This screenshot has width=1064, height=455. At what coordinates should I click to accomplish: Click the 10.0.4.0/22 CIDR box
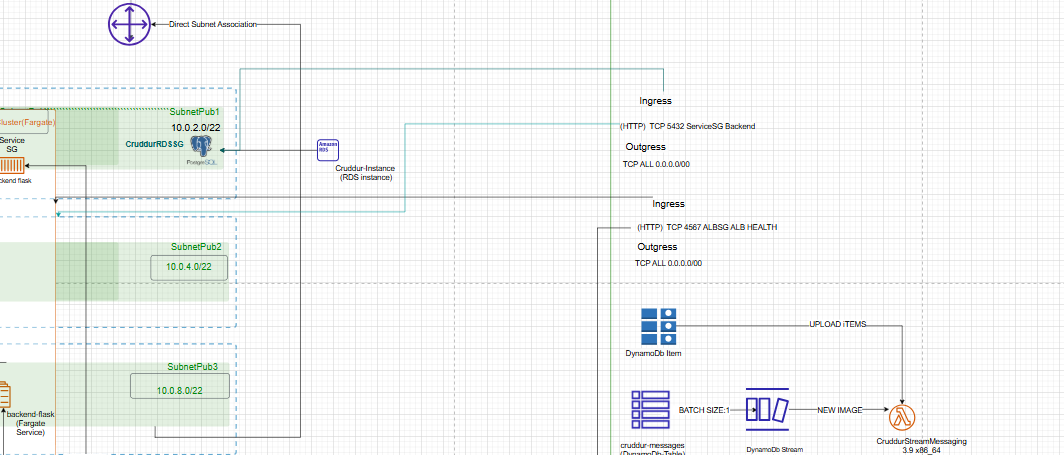point(189,267)
